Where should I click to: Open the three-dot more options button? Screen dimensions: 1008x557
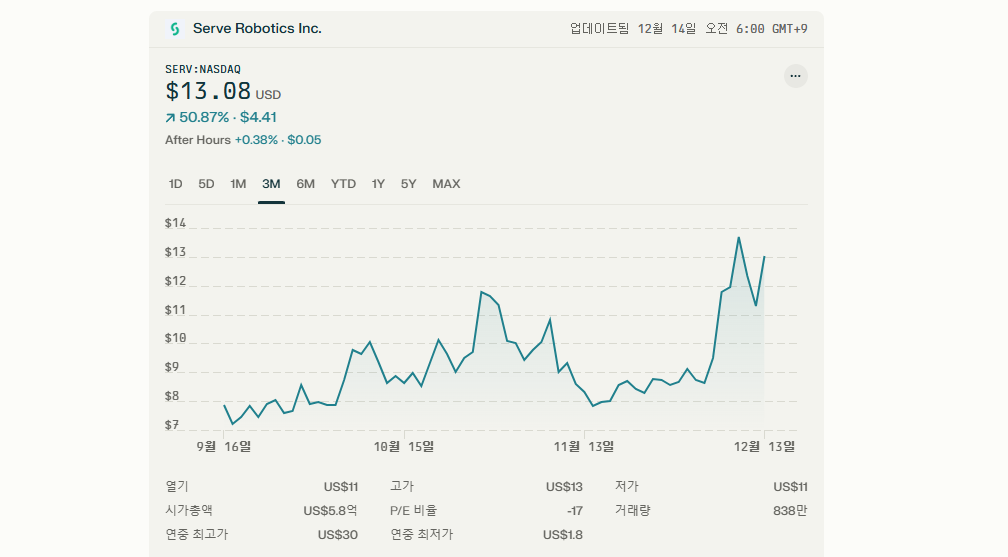coord(795,76)
